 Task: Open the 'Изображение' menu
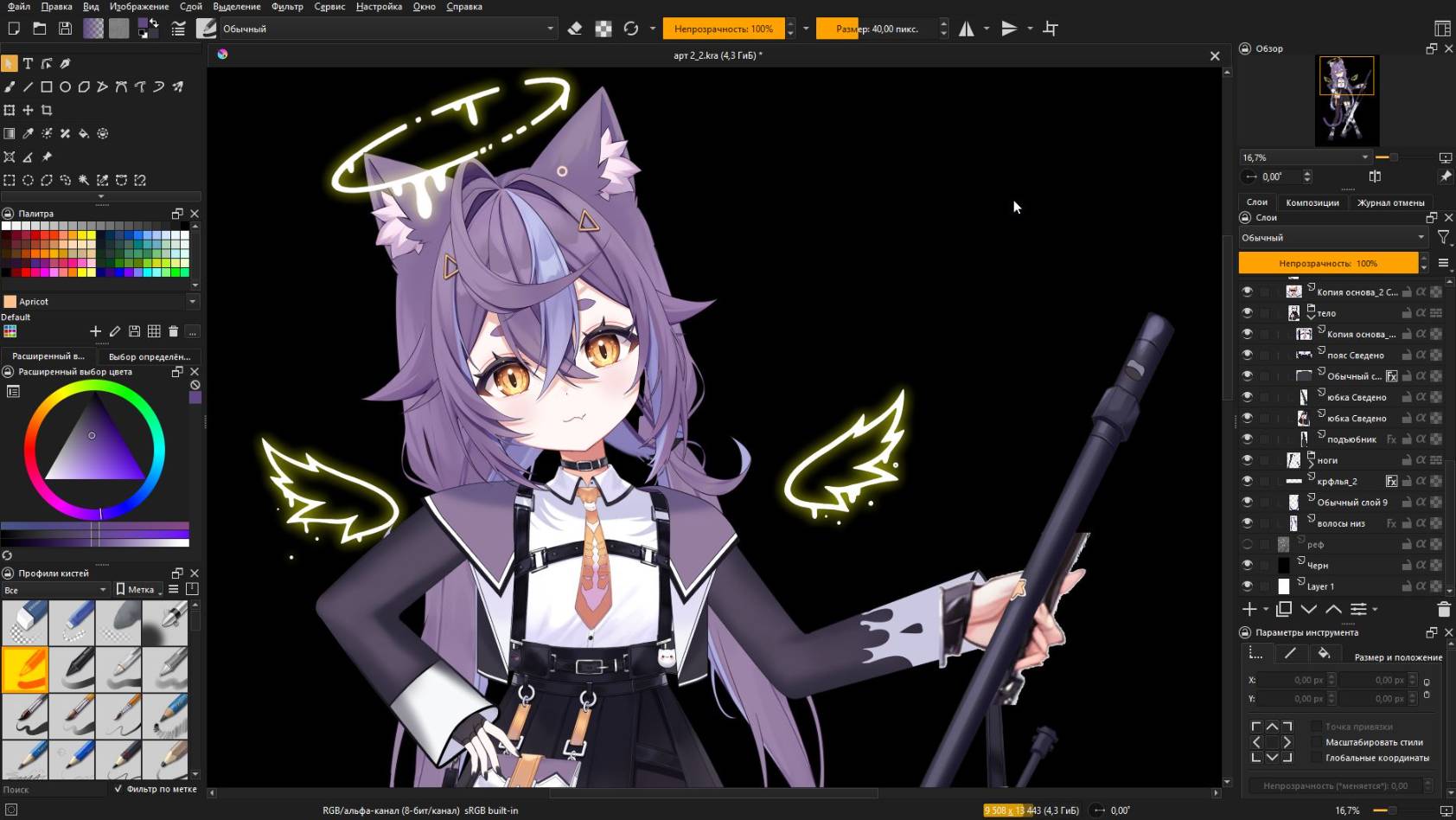[139, 6]
